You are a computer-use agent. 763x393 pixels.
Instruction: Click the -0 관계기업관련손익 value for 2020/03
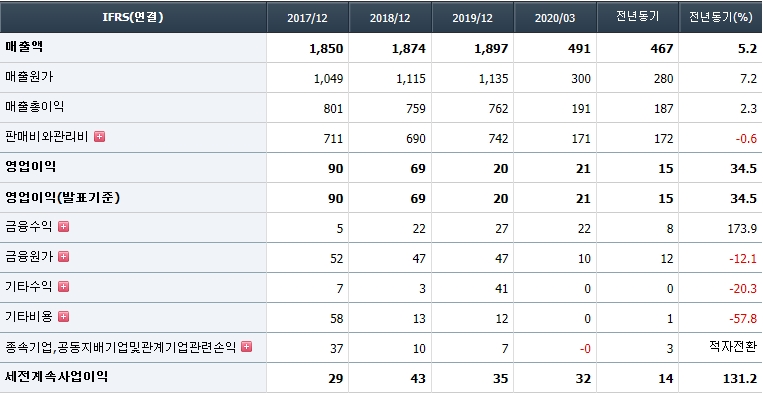[584, 349]
